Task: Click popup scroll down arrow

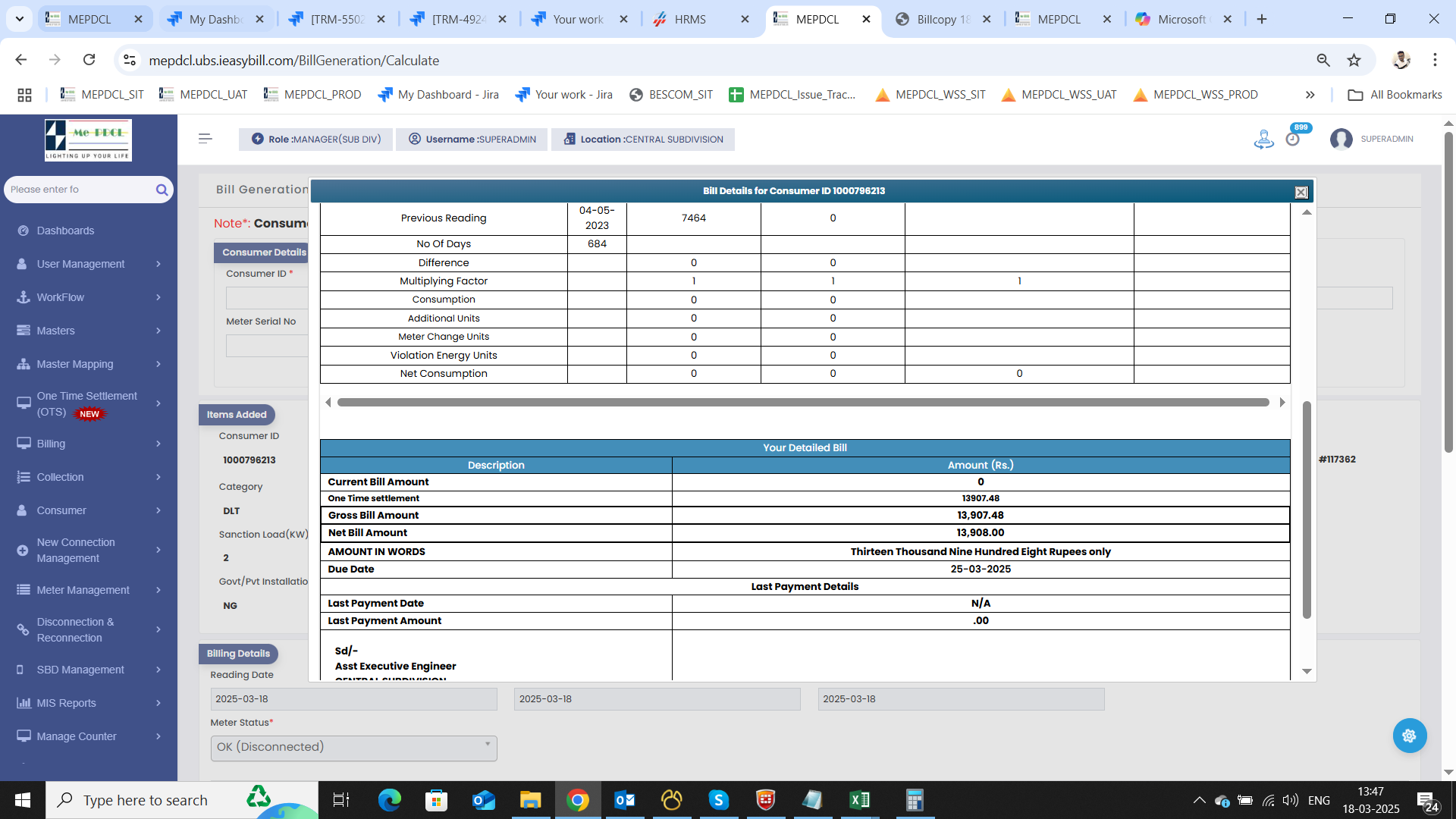Action: pos(1307,672)
